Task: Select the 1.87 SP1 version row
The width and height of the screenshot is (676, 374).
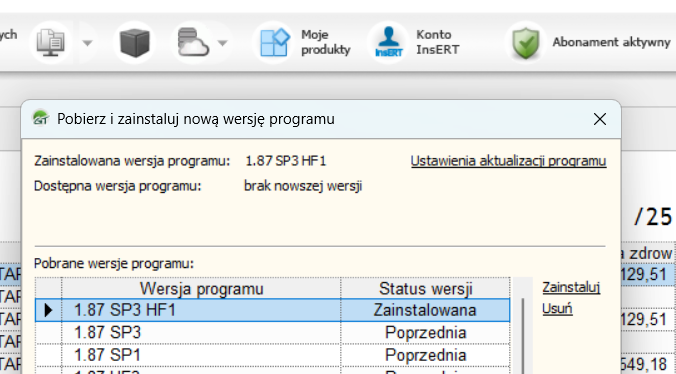Action: click(272, 355)
